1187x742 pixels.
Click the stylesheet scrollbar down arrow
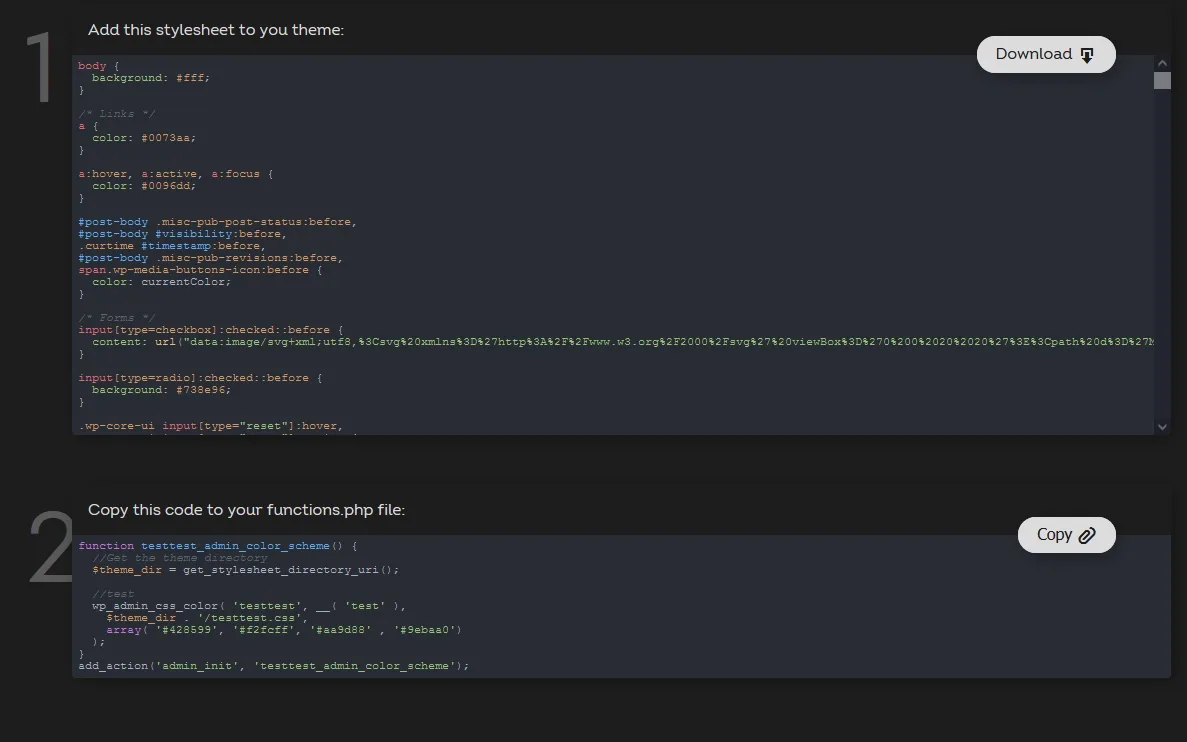pos(1162,427)
